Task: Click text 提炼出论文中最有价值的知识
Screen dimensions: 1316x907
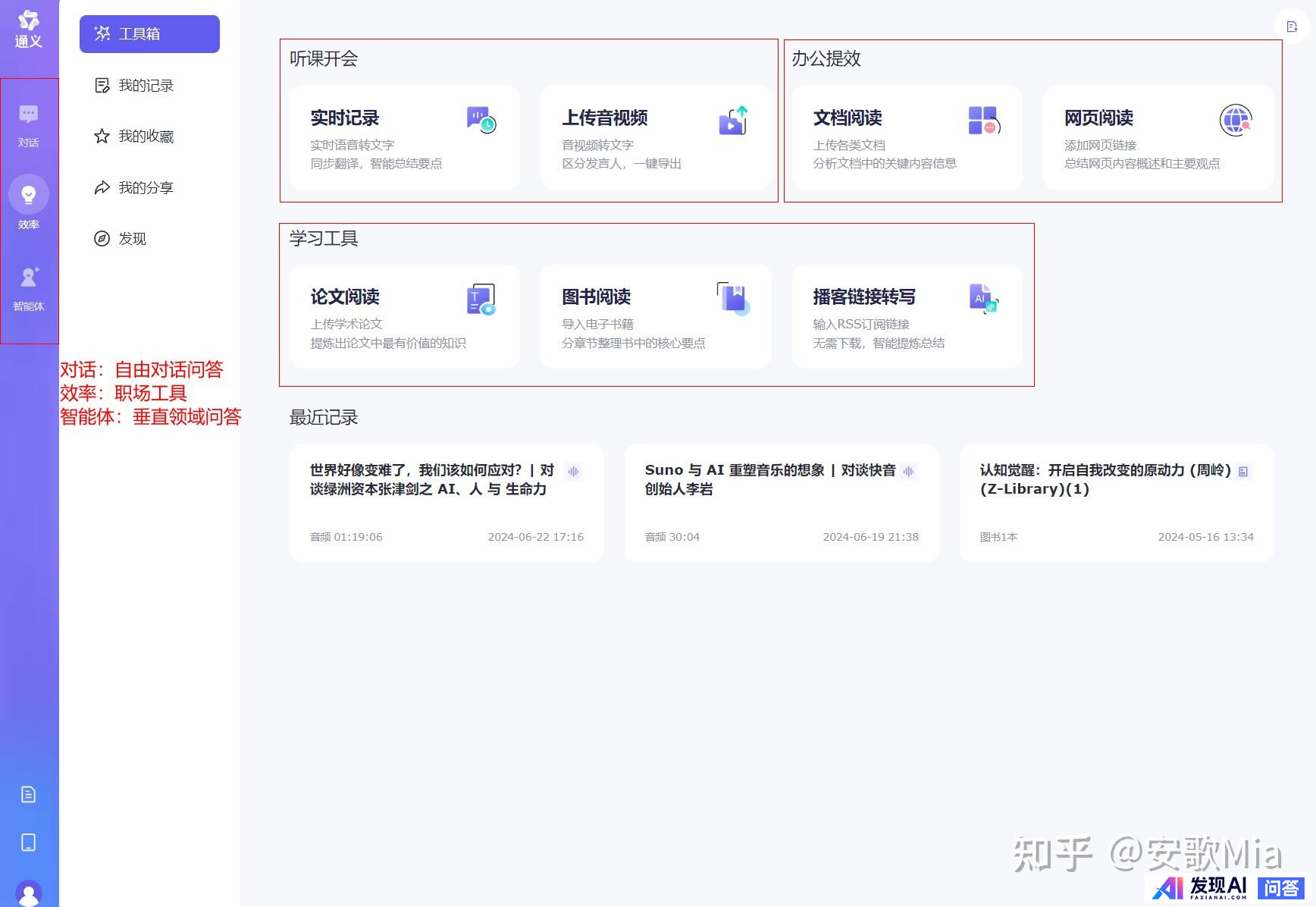Action: click(388, 344)
